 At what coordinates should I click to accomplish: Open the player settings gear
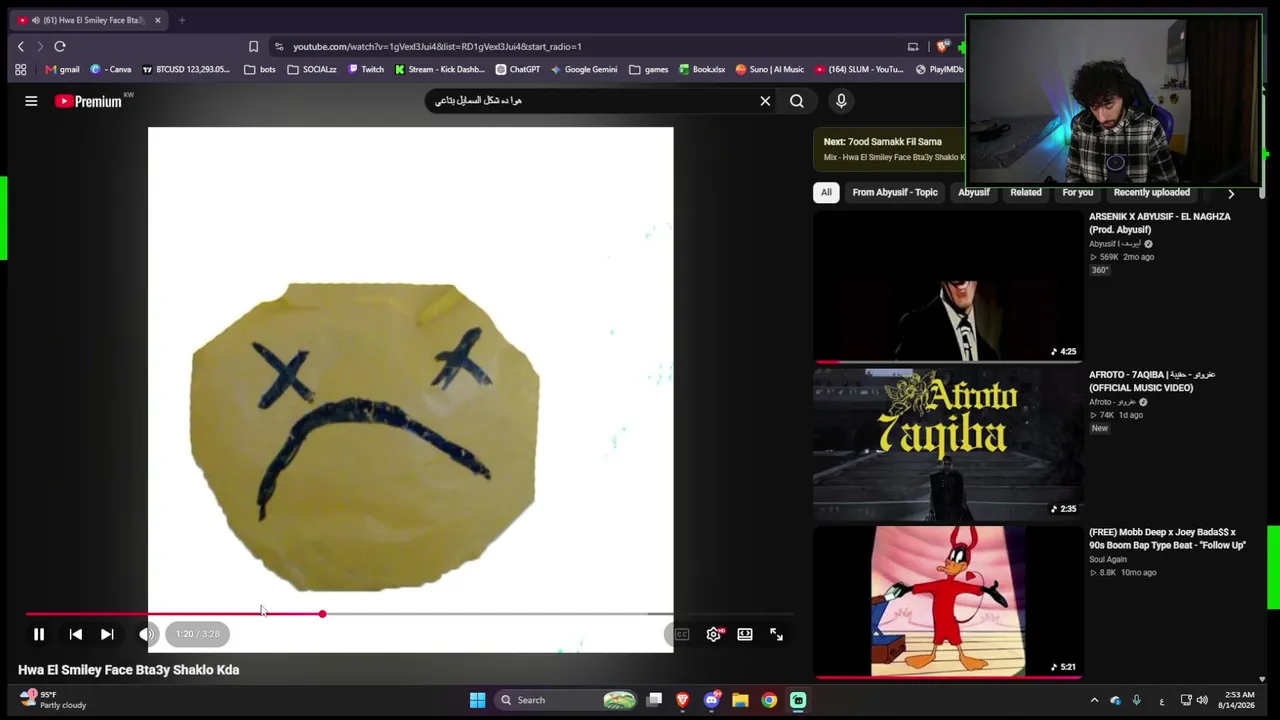[x=714, y=634]
